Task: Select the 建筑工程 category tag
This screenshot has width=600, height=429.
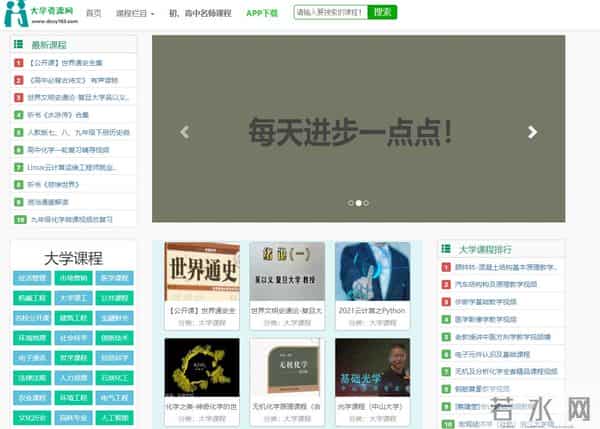Action: point(73,318)
